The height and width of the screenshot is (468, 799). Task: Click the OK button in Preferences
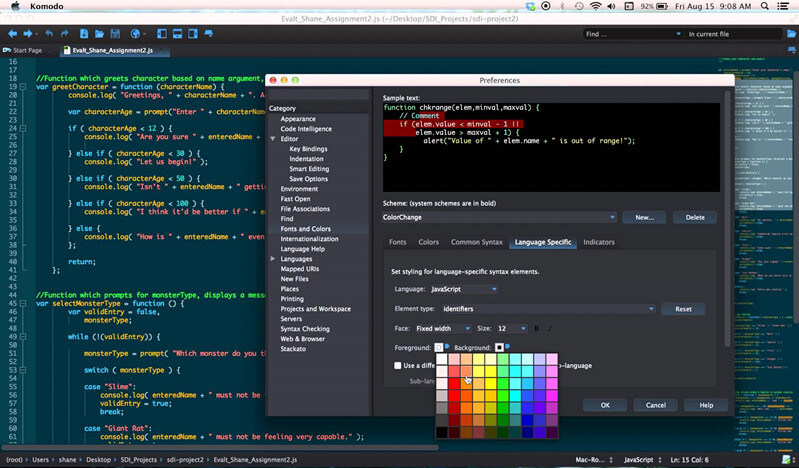point(605,405)
